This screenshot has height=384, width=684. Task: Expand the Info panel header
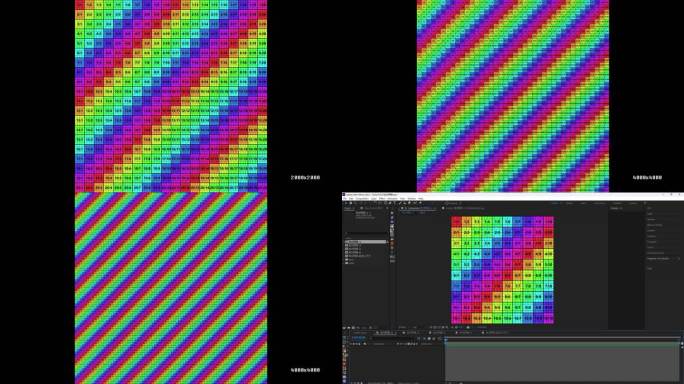[650, 208]
